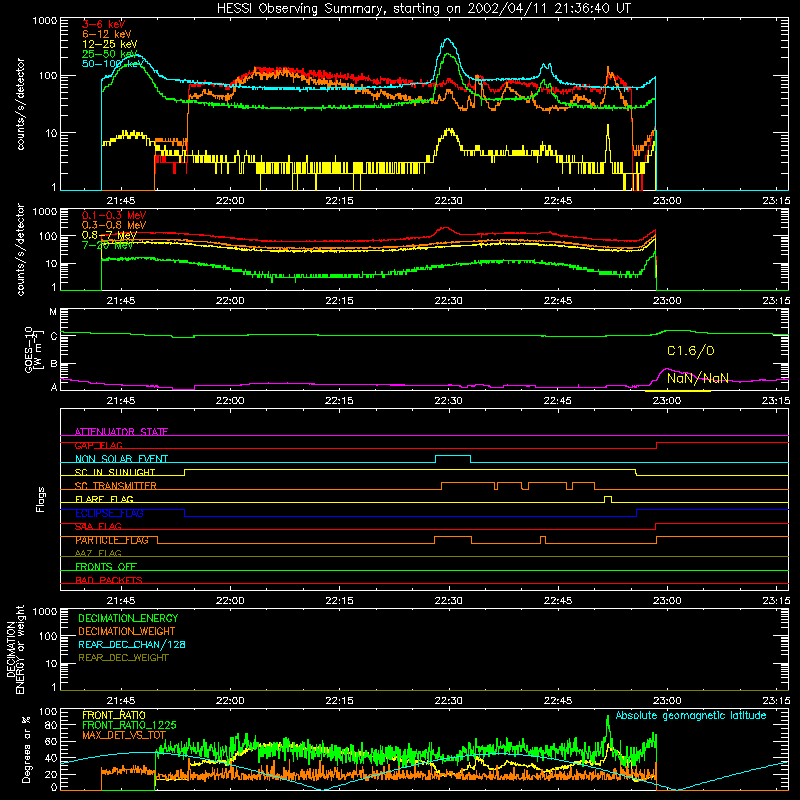This screenshot has height=800, width=800.
Task: Click the NON_SOLAR_EVENT raised pulse near 22:30
Action: (x=453, y=456)
